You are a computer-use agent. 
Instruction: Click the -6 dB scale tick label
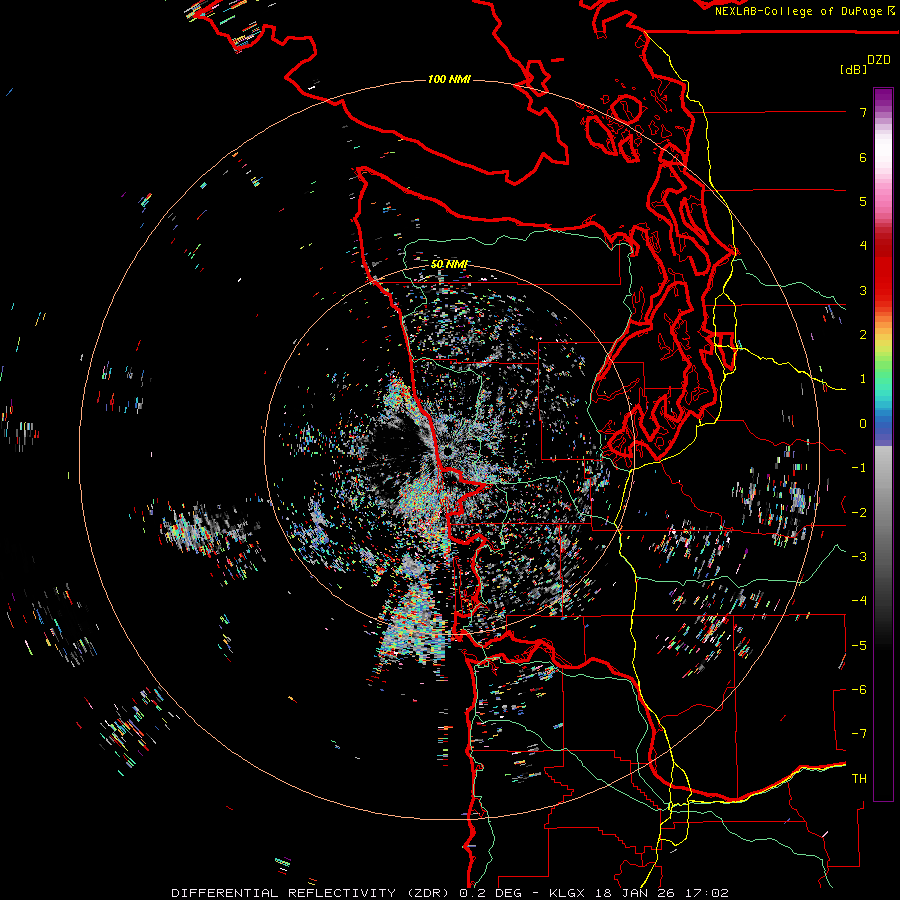(859, 689)
